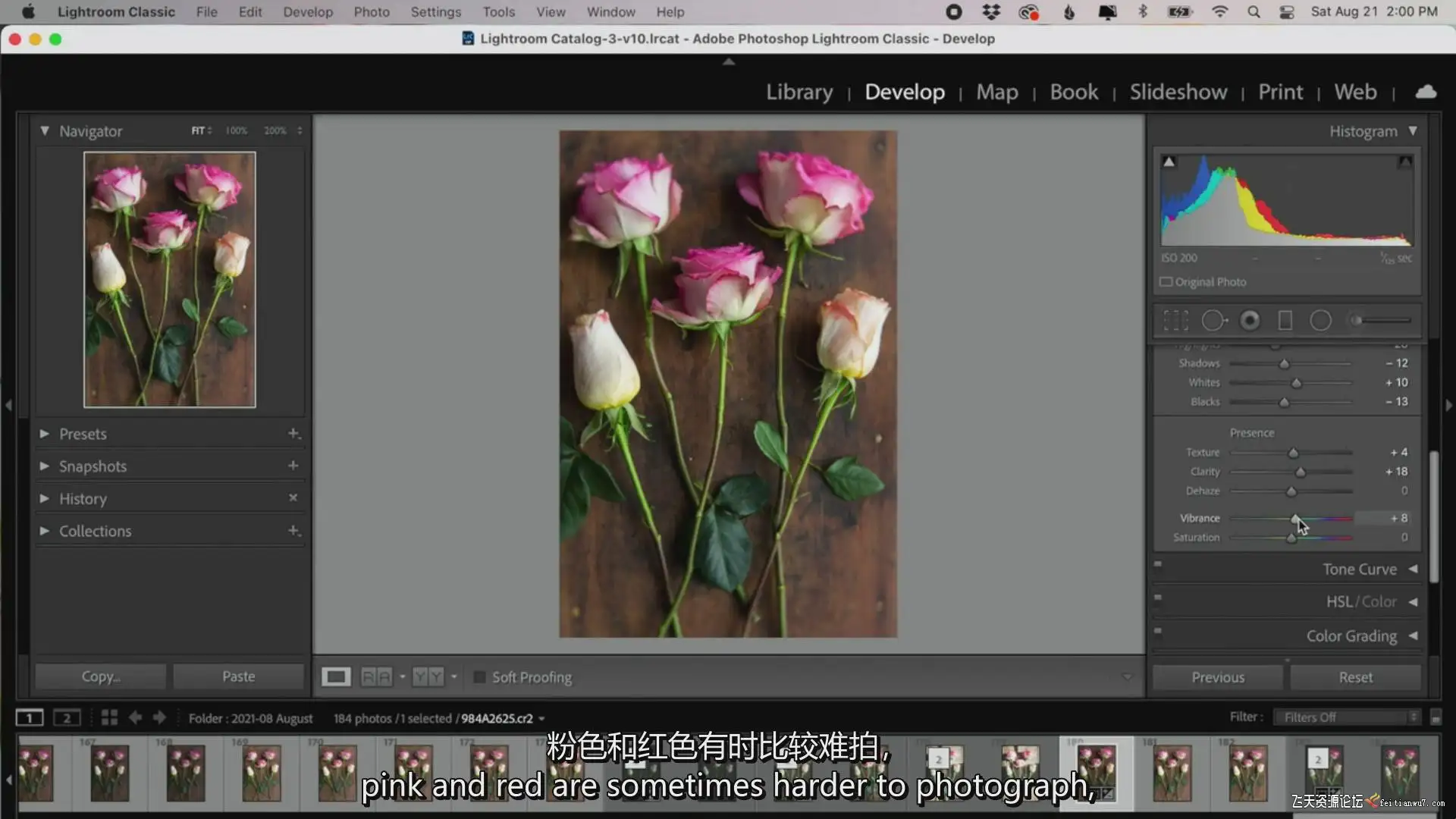Toggle shadow clipping indicator in histogram
This screenshot has width=1456, height=819.
pyautogui.click(x=1169, y=162)
